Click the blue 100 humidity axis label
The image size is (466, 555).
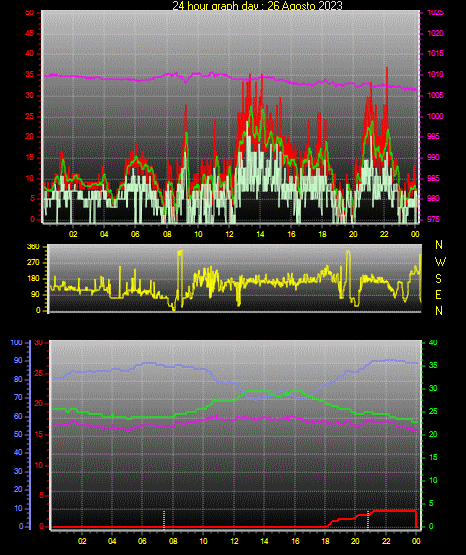tap(17, 343)
